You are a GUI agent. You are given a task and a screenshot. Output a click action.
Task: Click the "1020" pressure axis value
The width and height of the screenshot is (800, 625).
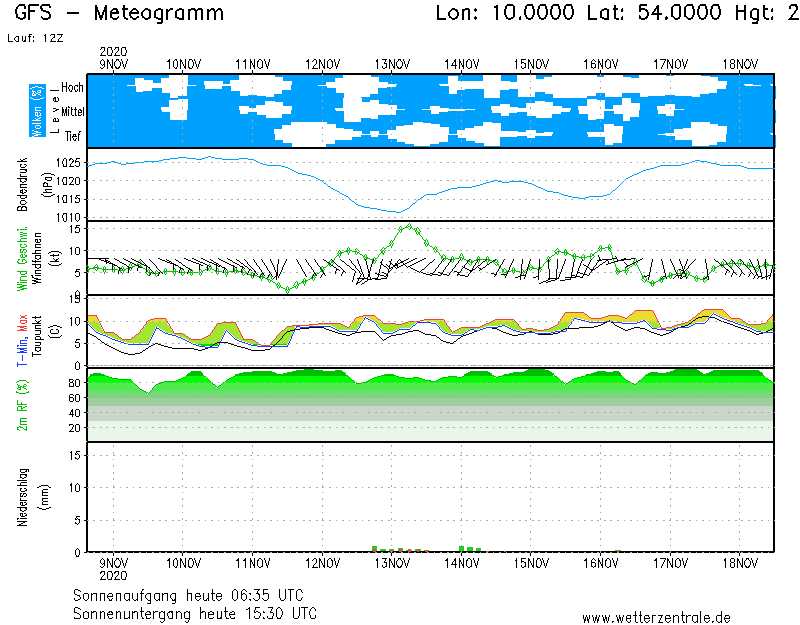(68, 181)
